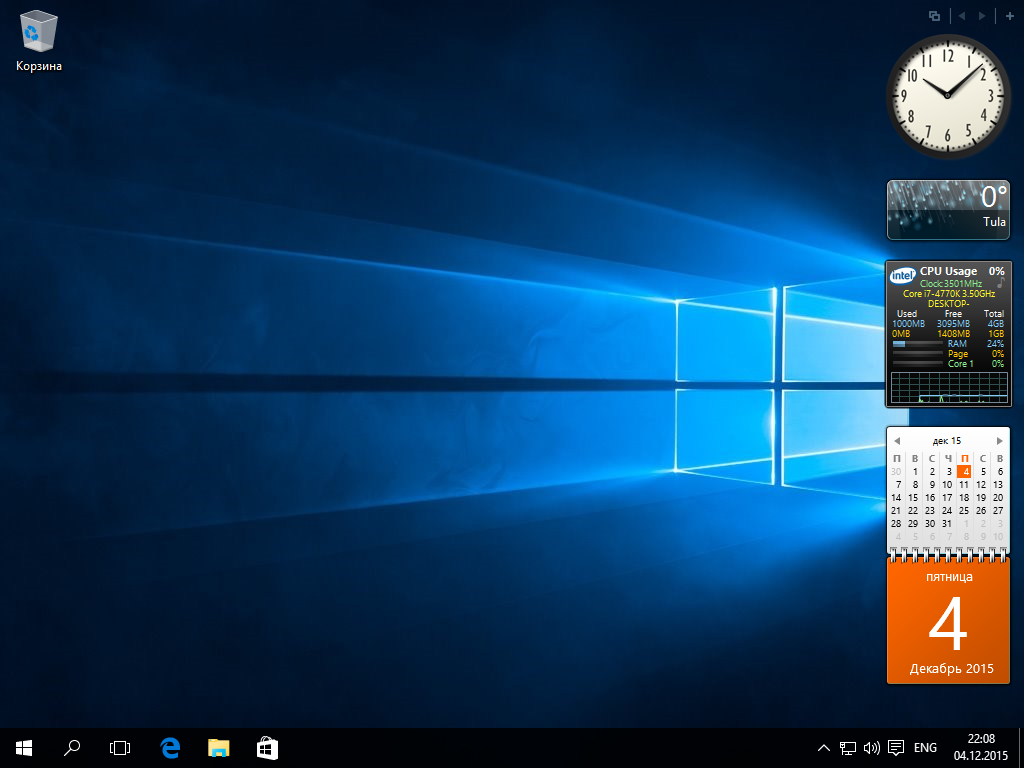Open Task View from the taskbar
The width and height of the screenshot is (1024, 768).
pos(120,748)
